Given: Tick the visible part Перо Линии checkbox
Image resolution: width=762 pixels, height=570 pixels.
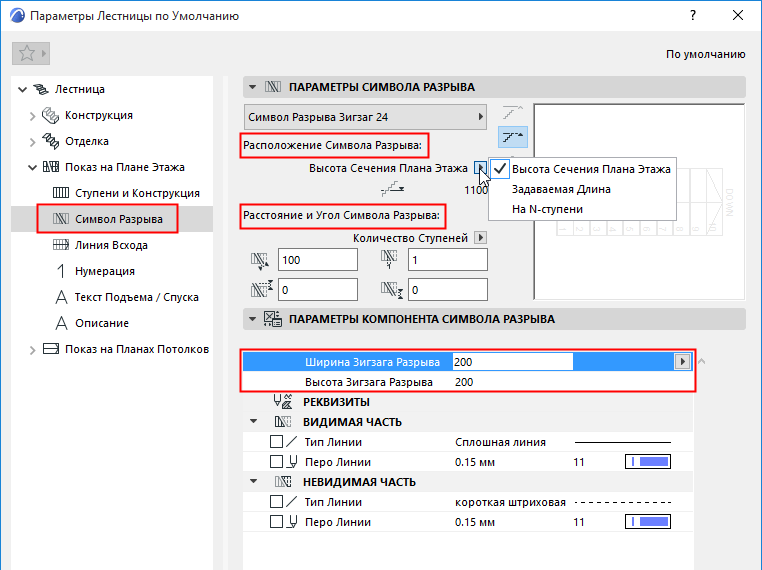Looking at the screenshot, I should click(x=276, y=462).
